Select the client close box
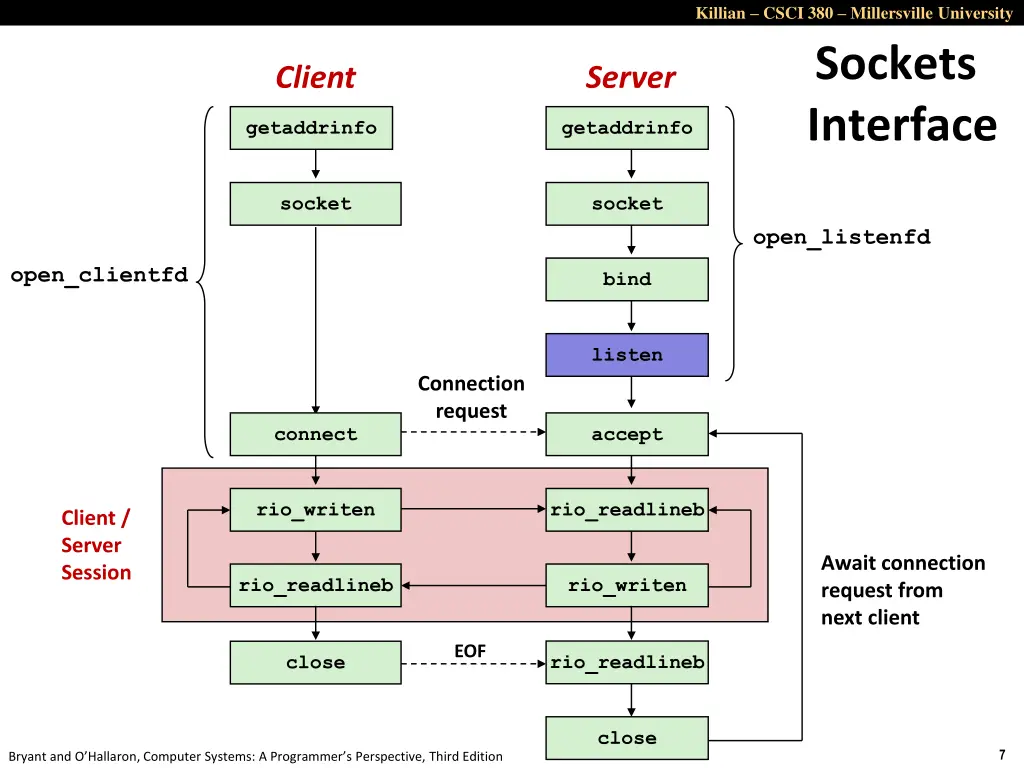The image size is (1024, 768). tap(315, 662)
